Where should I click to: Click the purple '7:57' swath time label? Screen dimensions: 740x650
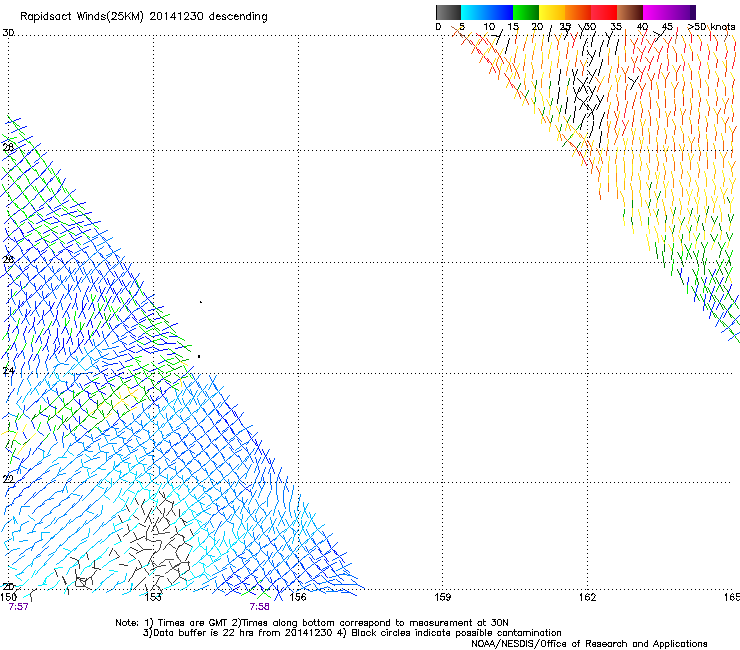(x=18, y=607)
